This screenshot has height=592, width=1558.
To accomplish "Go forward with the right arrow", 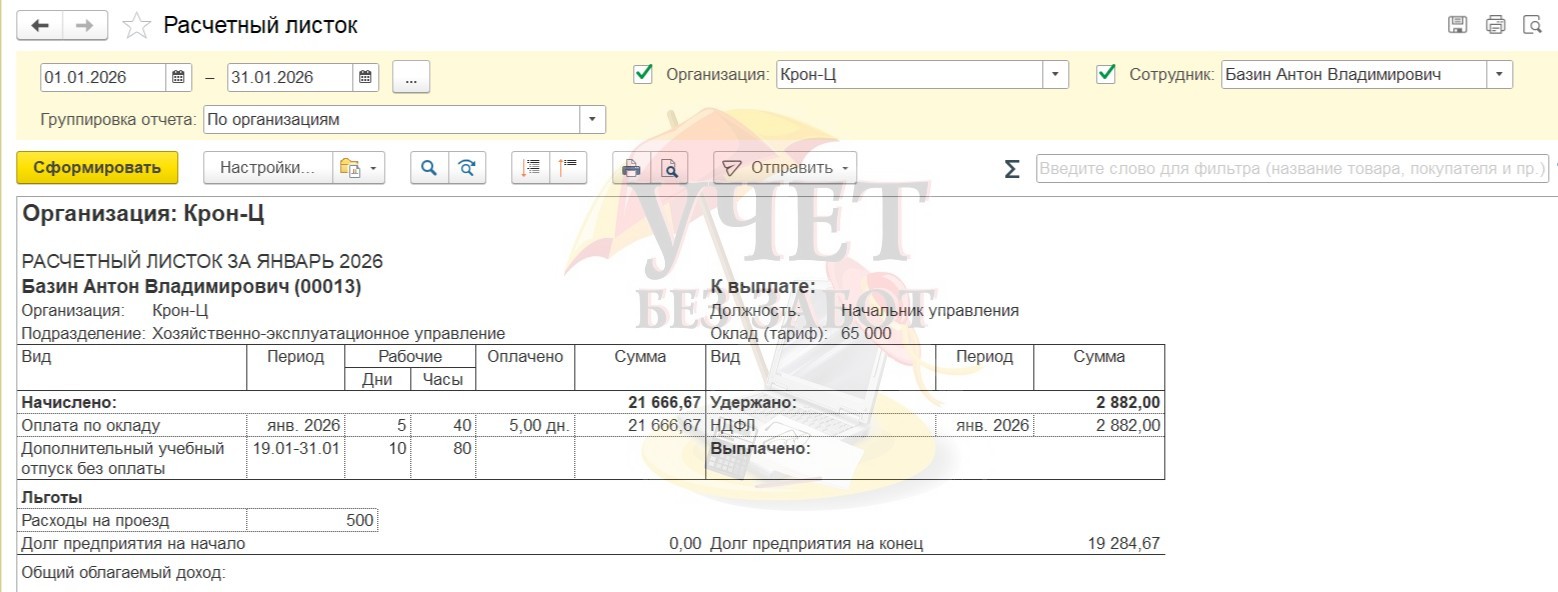I will click(85, 25).
